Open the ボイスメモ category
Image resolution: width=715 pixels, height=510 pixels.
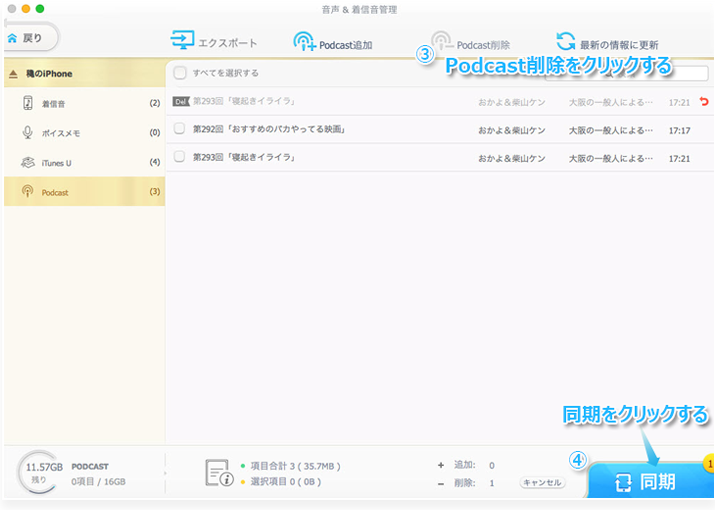click(x=84, y=133)
